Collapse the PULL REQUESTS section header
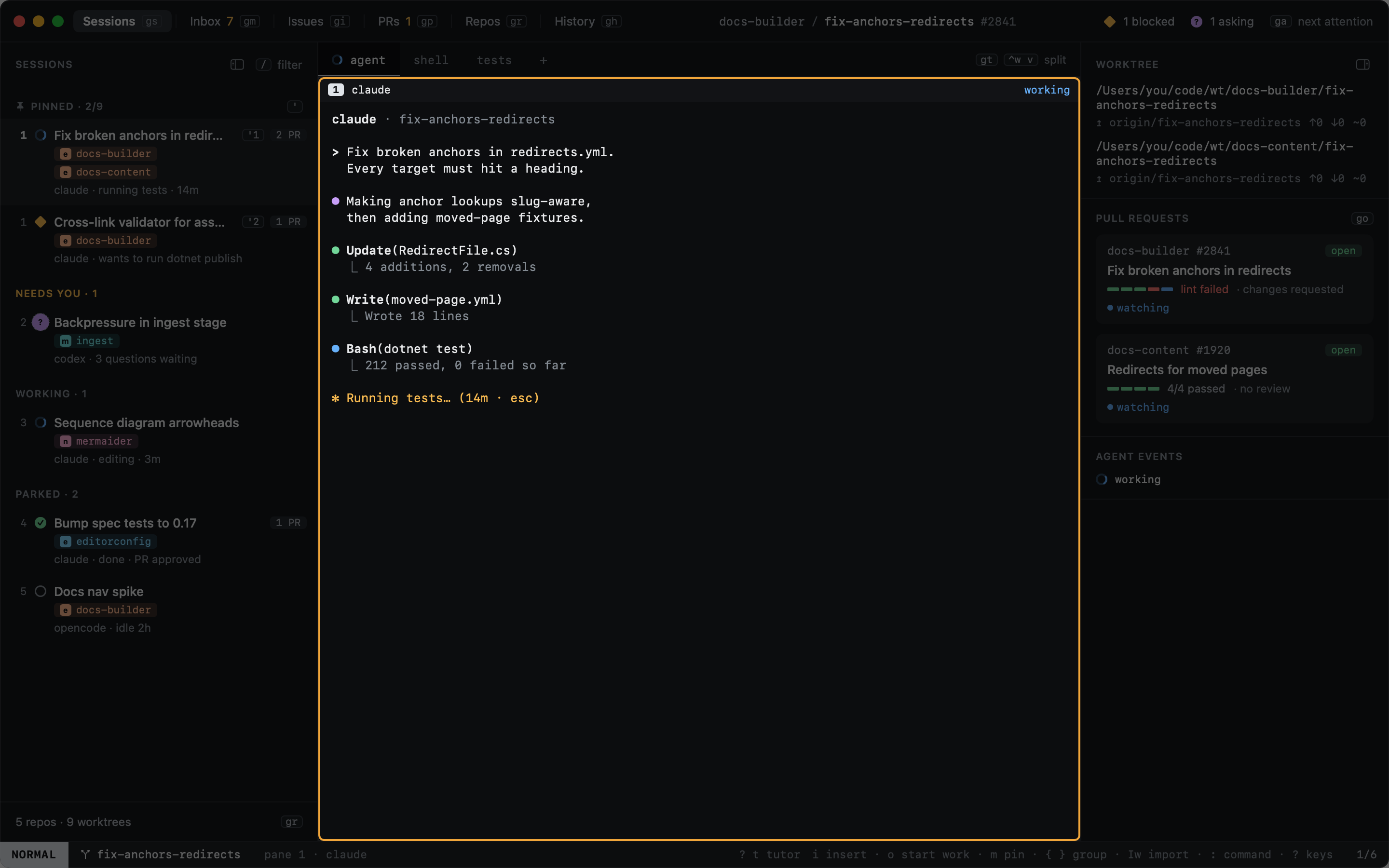 [x=1142, y=218]
